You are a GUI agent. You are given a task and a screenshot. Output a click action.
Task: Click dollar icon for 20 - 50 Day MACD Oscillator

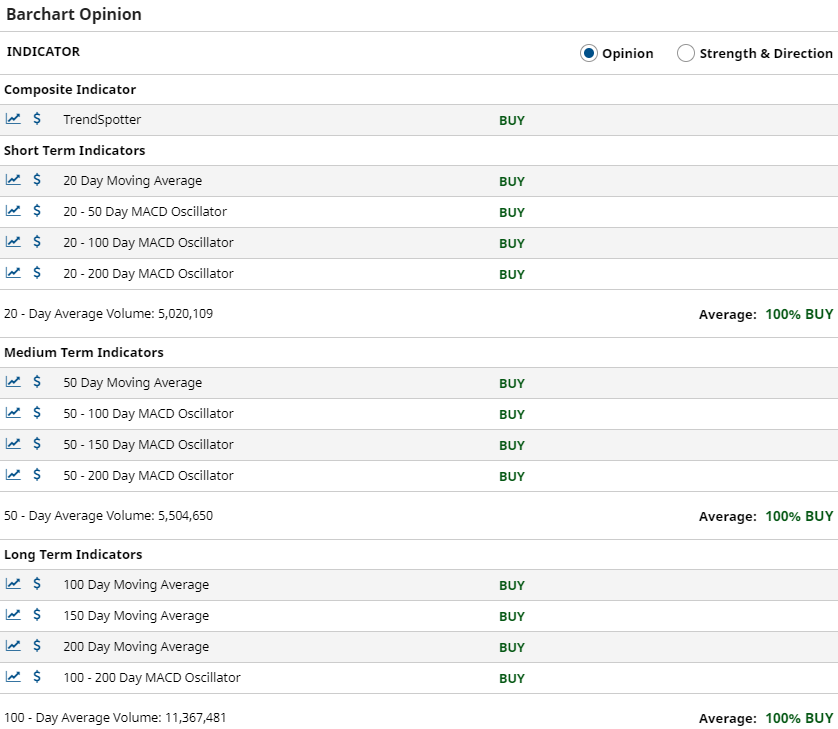[x=37, y=211]
